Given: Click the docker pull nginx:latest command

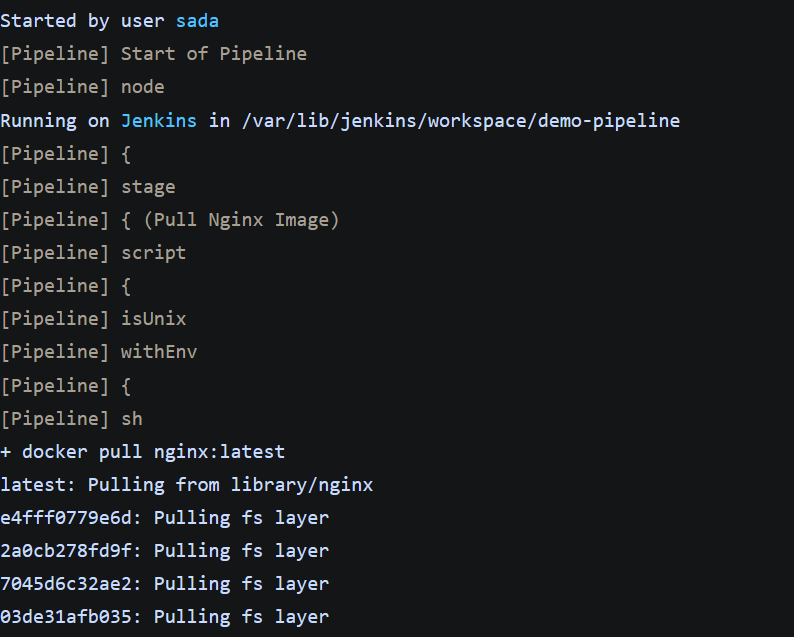Looking at the screenshot, I should [153, 452].
